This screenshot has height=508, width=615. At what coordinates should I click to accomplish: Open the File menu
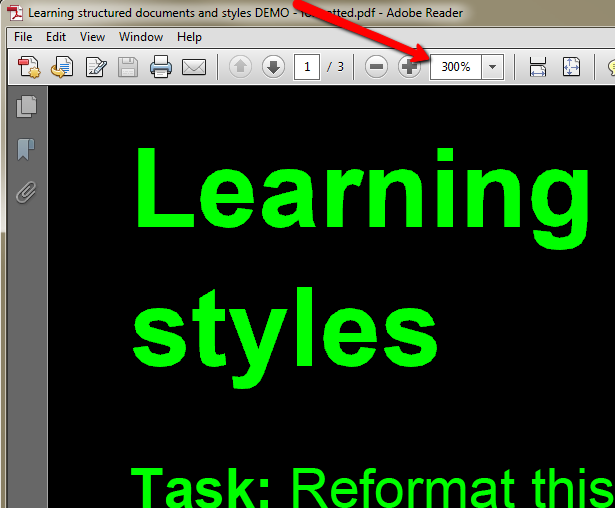(23, 37)
